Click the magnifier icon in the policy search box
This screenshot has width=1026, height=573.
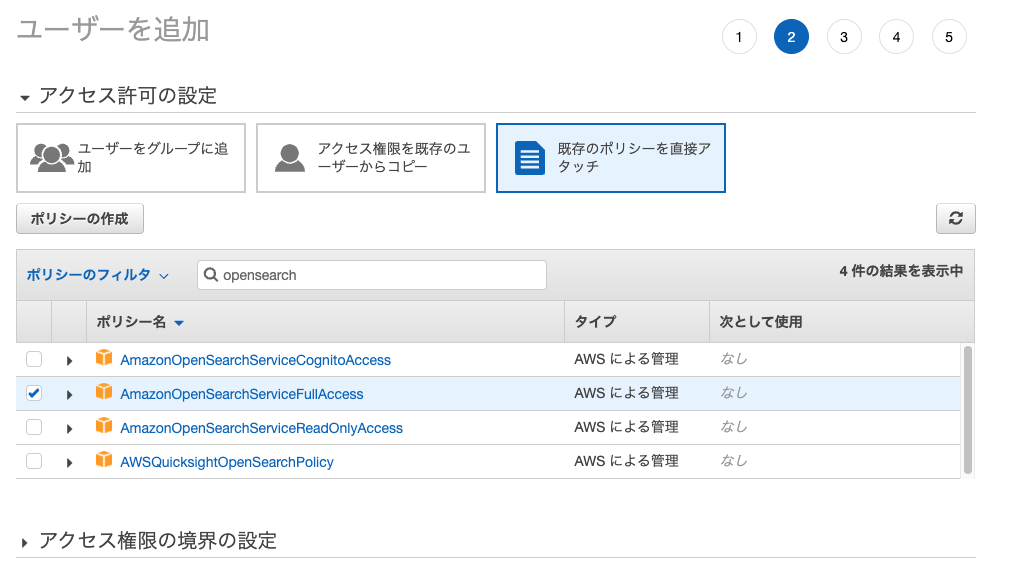(x=211, y=275)
